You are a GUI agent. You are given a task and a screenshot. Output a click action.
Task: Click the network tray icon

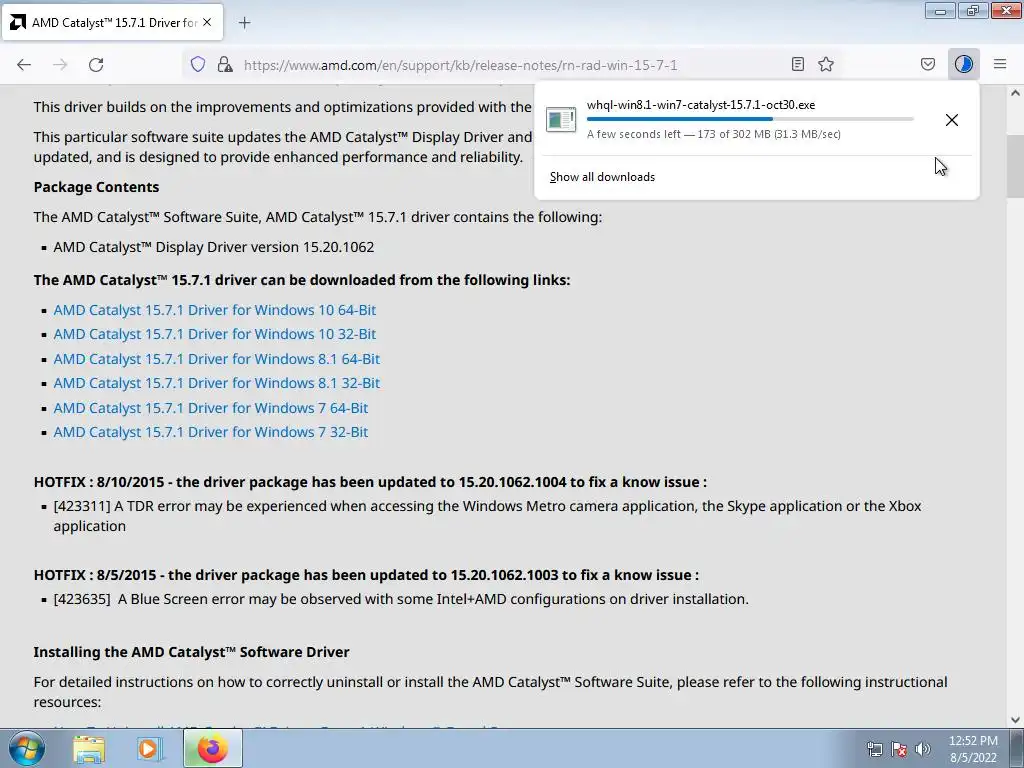click(874, 749)
